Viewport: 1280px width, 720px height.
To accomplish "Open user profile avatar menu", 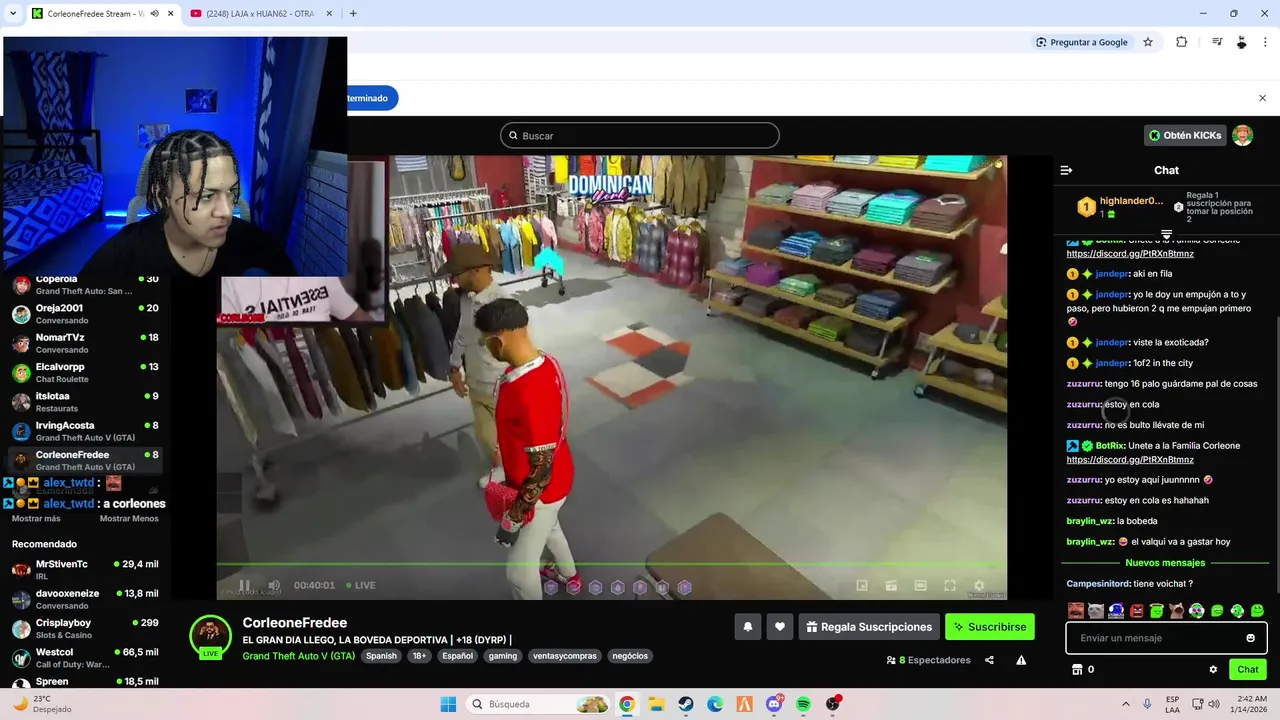I will click(1243, 135).
